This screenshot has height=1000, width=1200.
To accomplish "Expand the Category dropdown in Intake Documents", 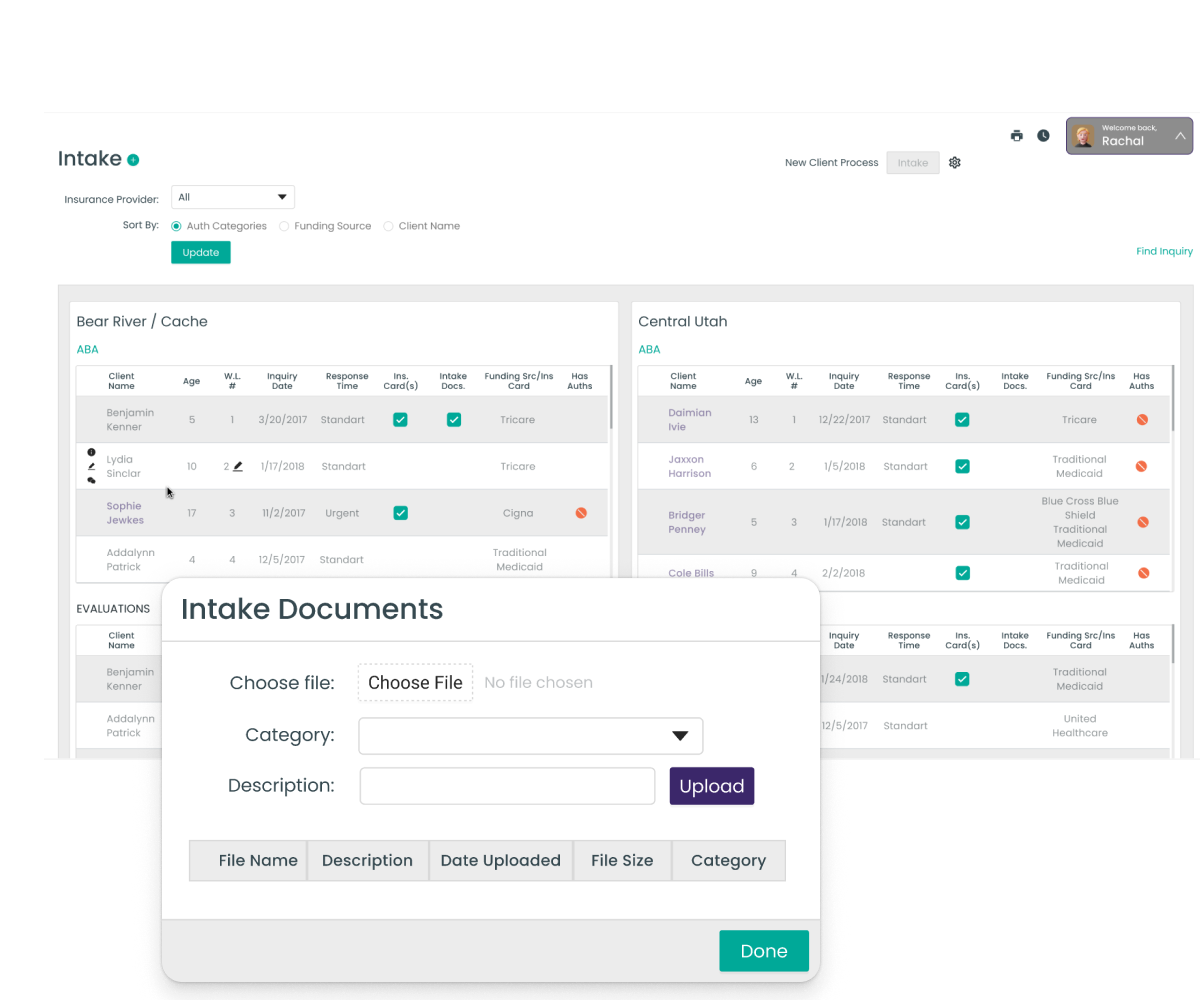I will pyautogui.click(x=531, y=736).
